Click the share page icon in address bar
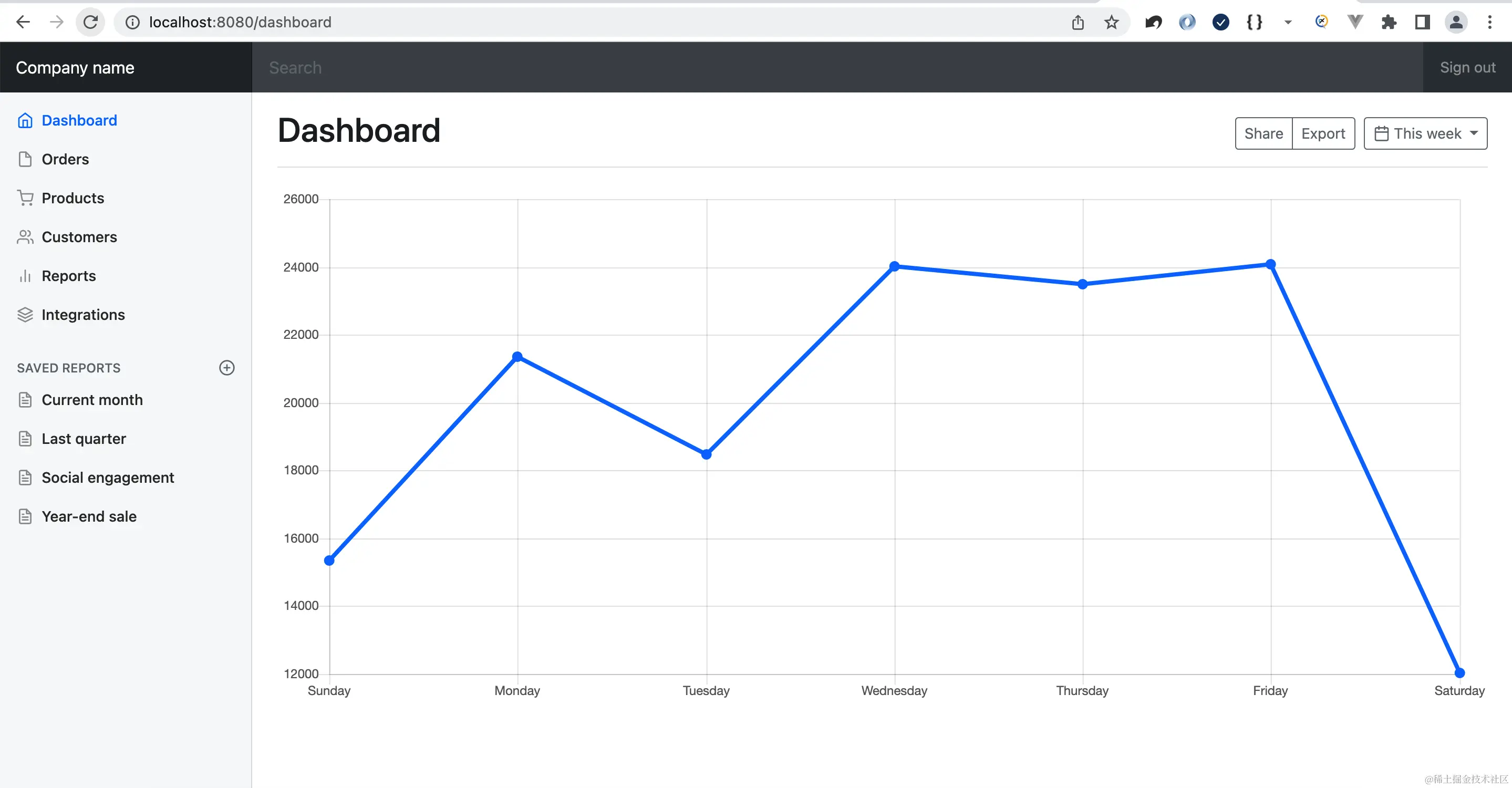The image size is (1512, 788). coord(1078,22)
